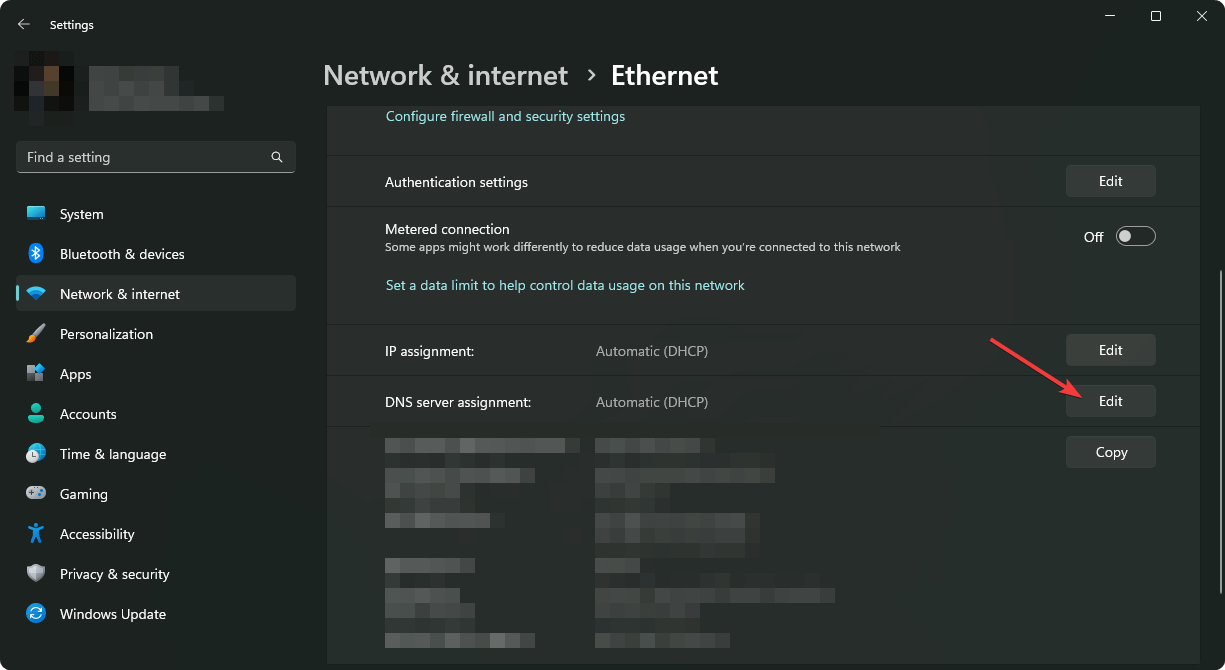Screen dimensions: 1225x670
Task: Select the Personalization paintbrush icon
Action: (x=36, y=334)
